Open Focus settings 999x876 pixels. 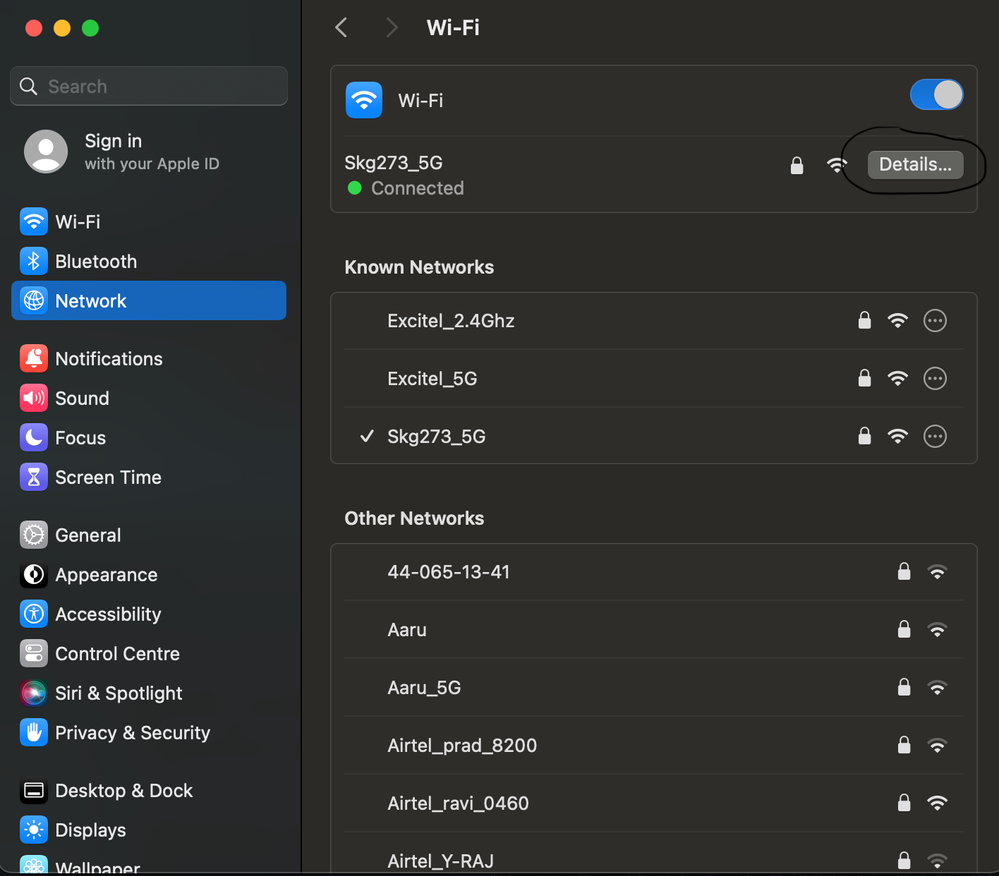click(x=148, y=438)
